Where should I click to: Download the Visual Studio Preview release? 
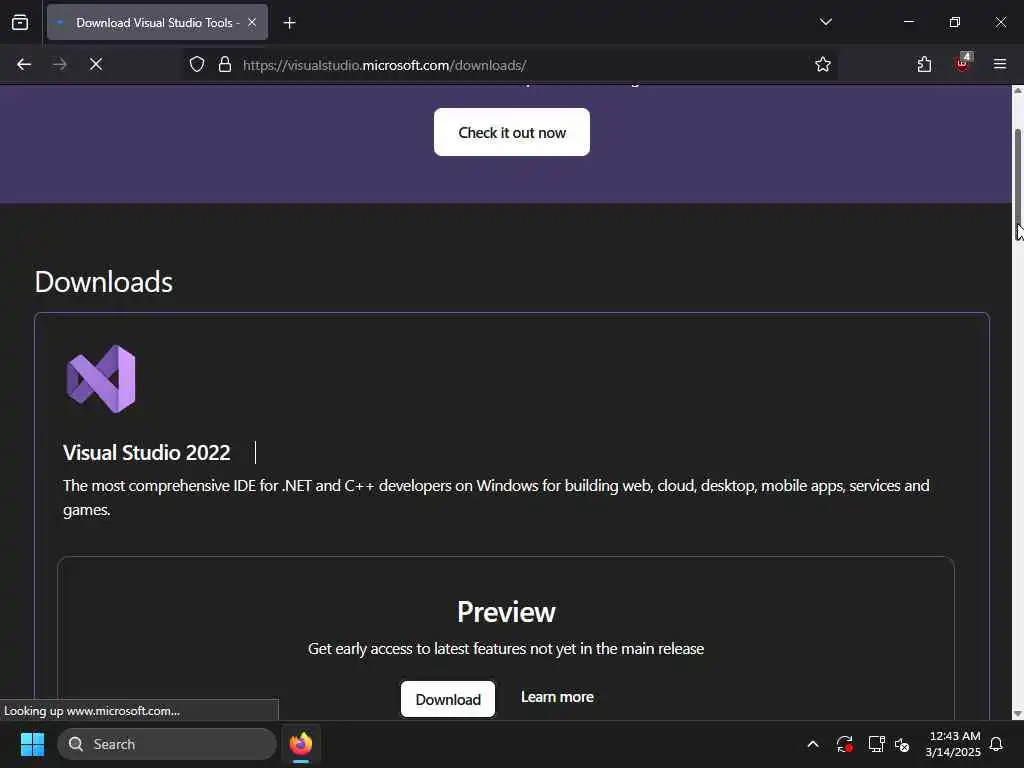[x=448, y=699]
